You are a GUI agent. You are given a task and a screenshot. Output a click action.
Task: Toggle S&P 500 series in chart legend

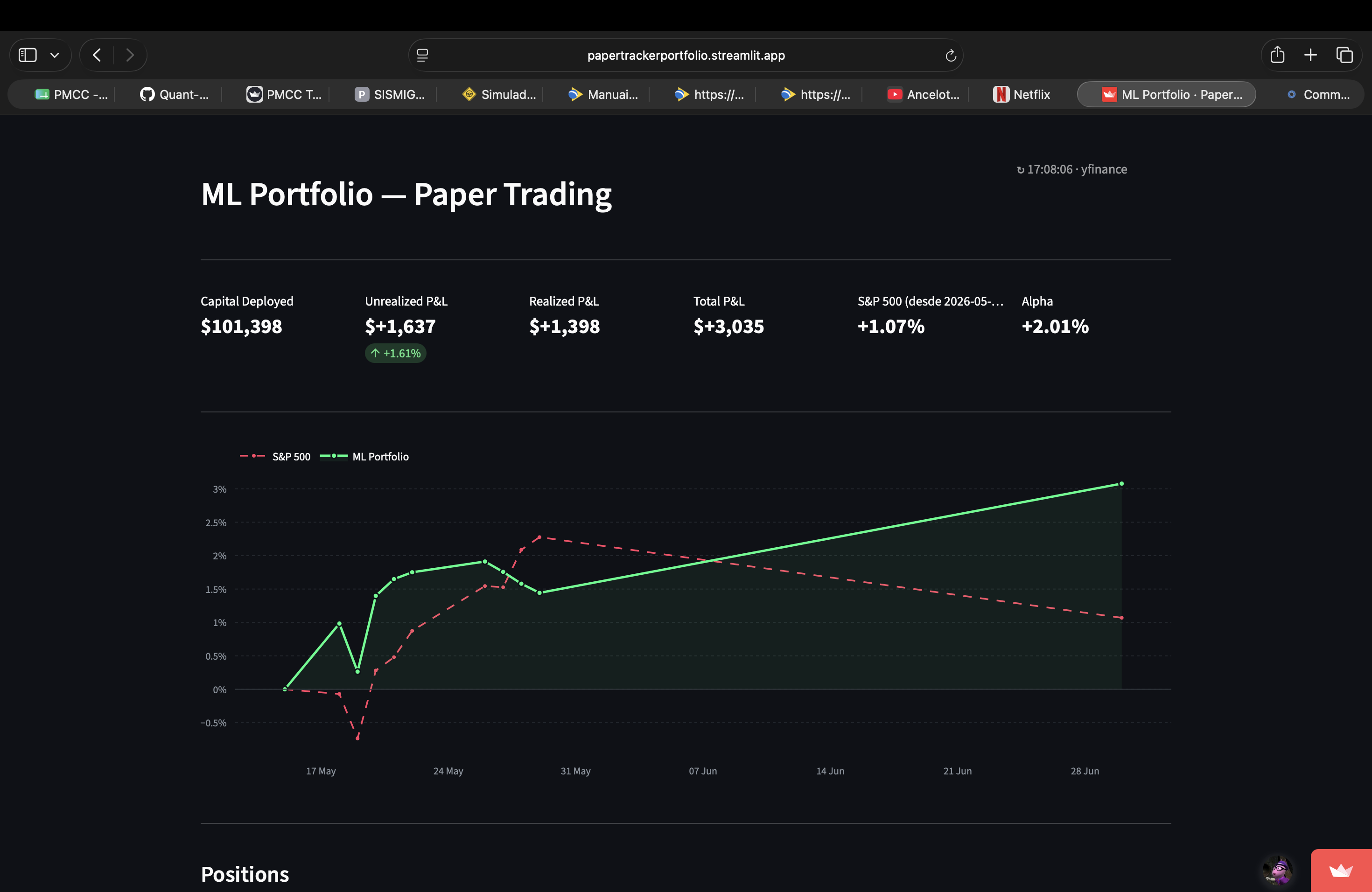275,456
